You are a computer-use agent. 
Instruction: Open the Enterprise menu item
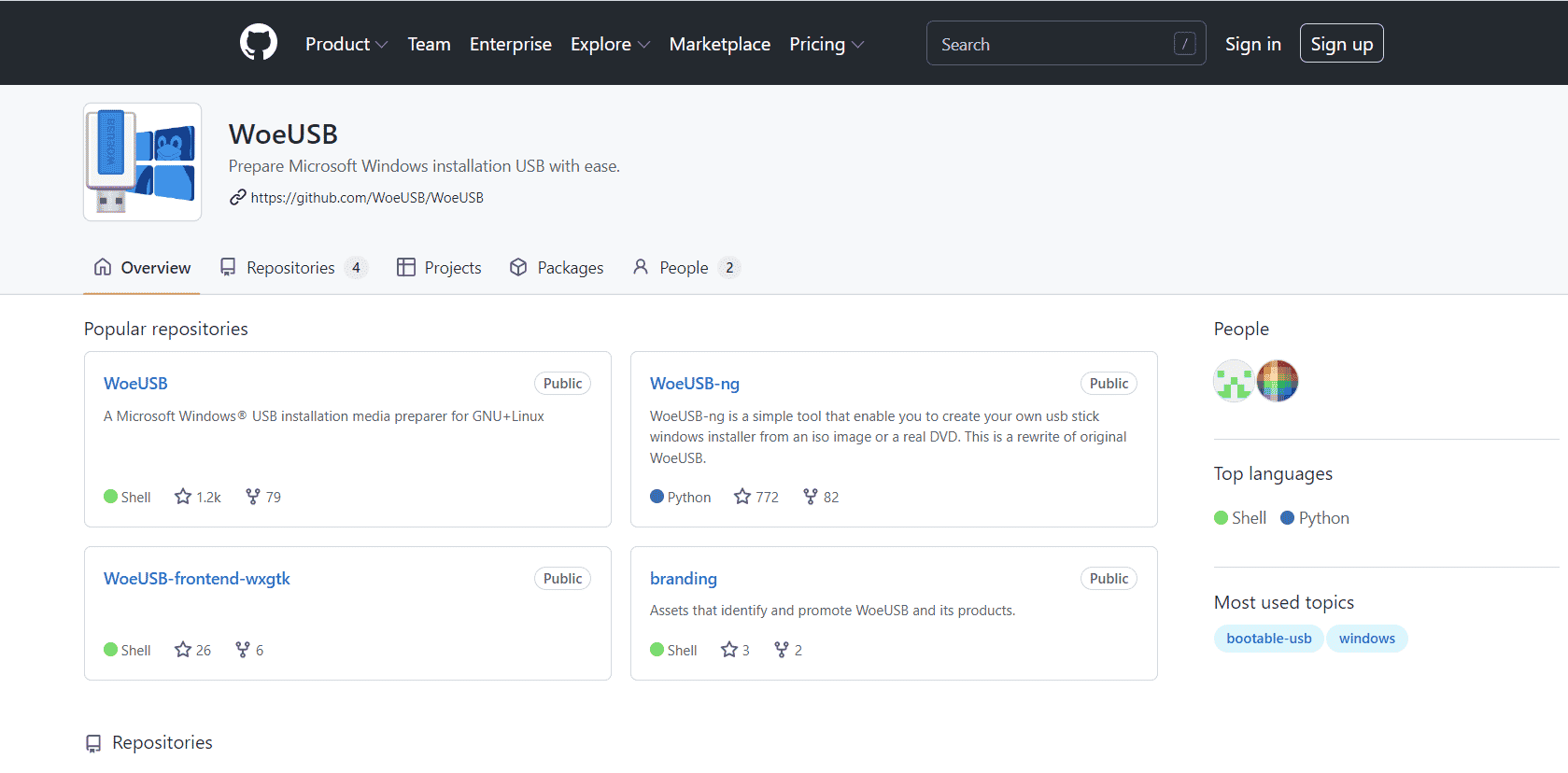click(511, 44)
